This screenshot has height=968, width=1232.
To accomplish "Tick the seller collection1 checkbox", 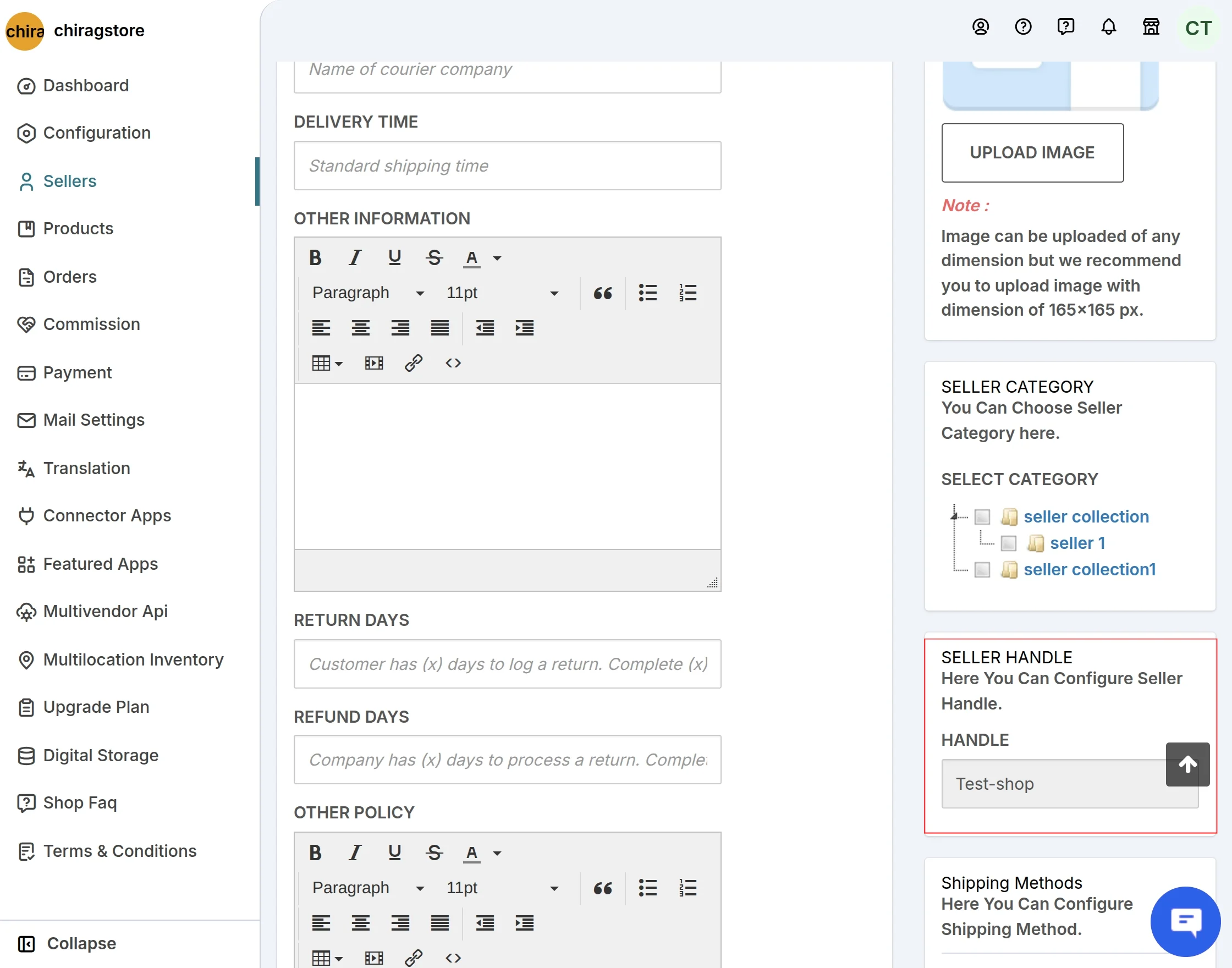I will pos(982,570).
